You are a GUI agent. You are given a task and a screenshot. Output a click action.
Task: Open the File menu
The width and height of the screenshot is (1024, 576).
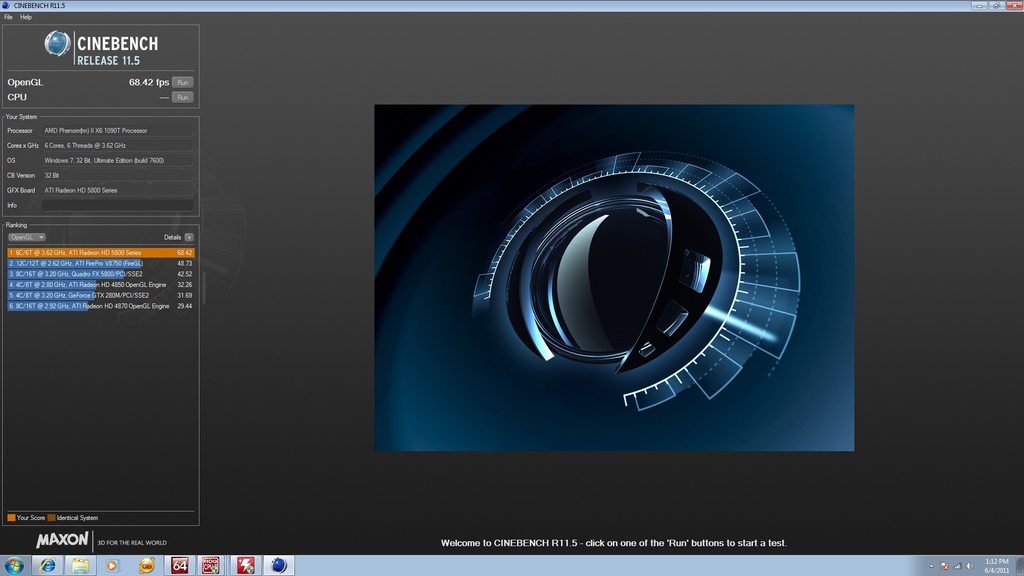[x=8, y=17]
